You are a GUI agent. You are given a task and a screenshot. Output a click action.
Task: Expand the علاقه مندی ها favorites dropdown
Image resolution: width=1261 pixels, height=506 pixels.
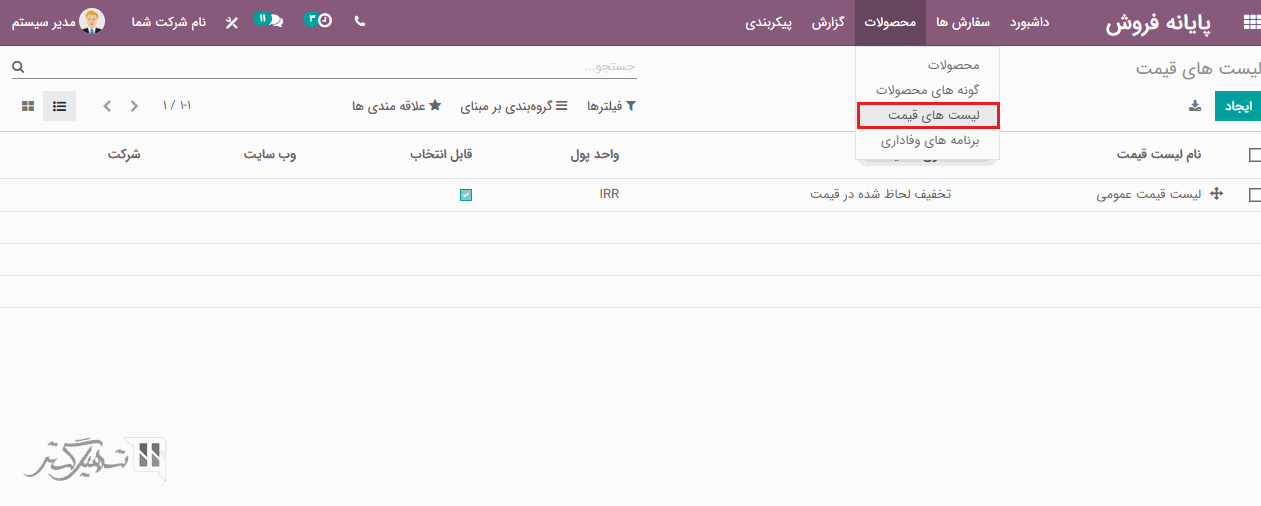[x=396, y=106]
